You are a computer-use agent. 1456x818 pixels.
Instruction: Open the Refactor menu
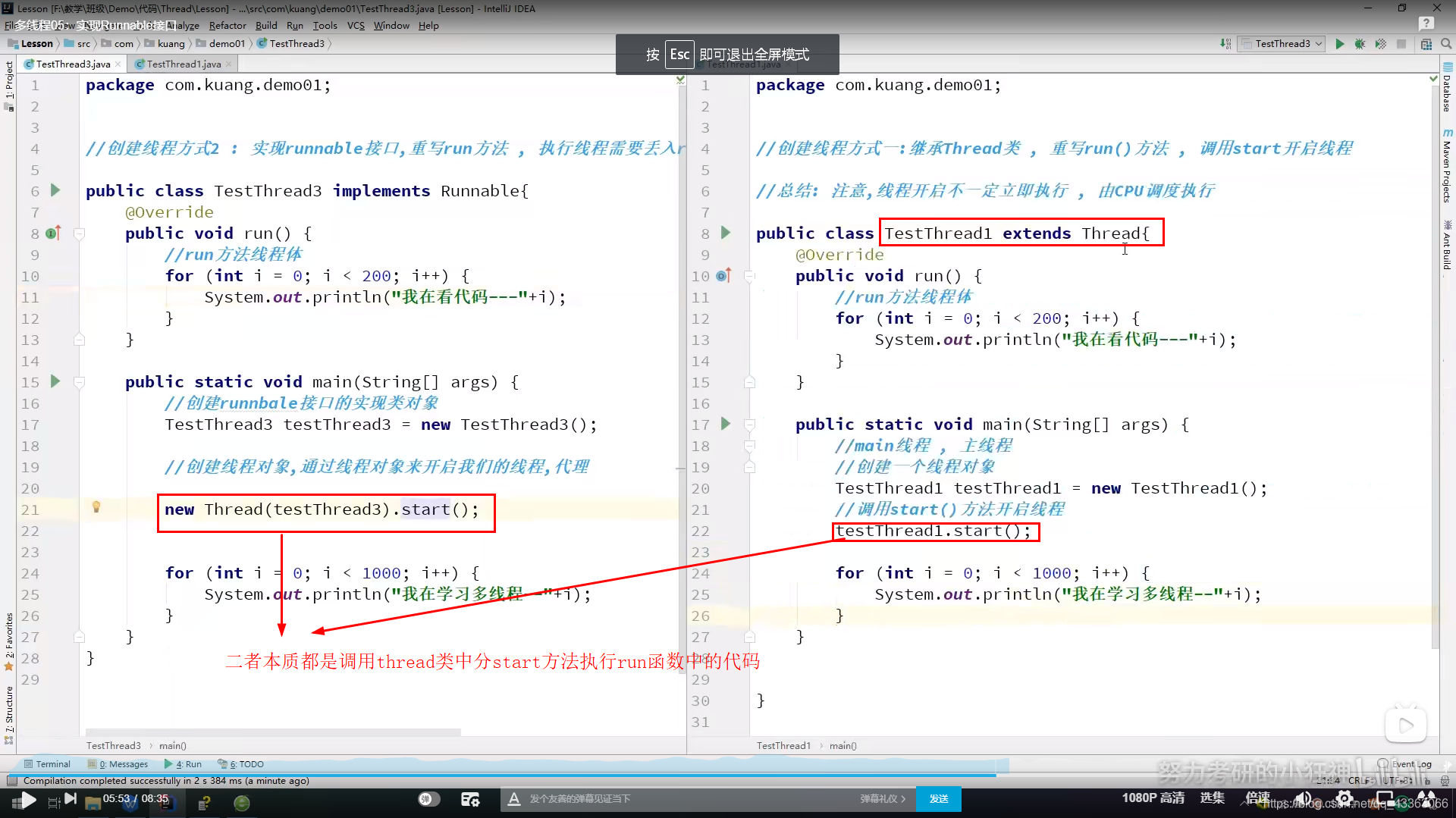pyautogui.click(x=227, y=25)
